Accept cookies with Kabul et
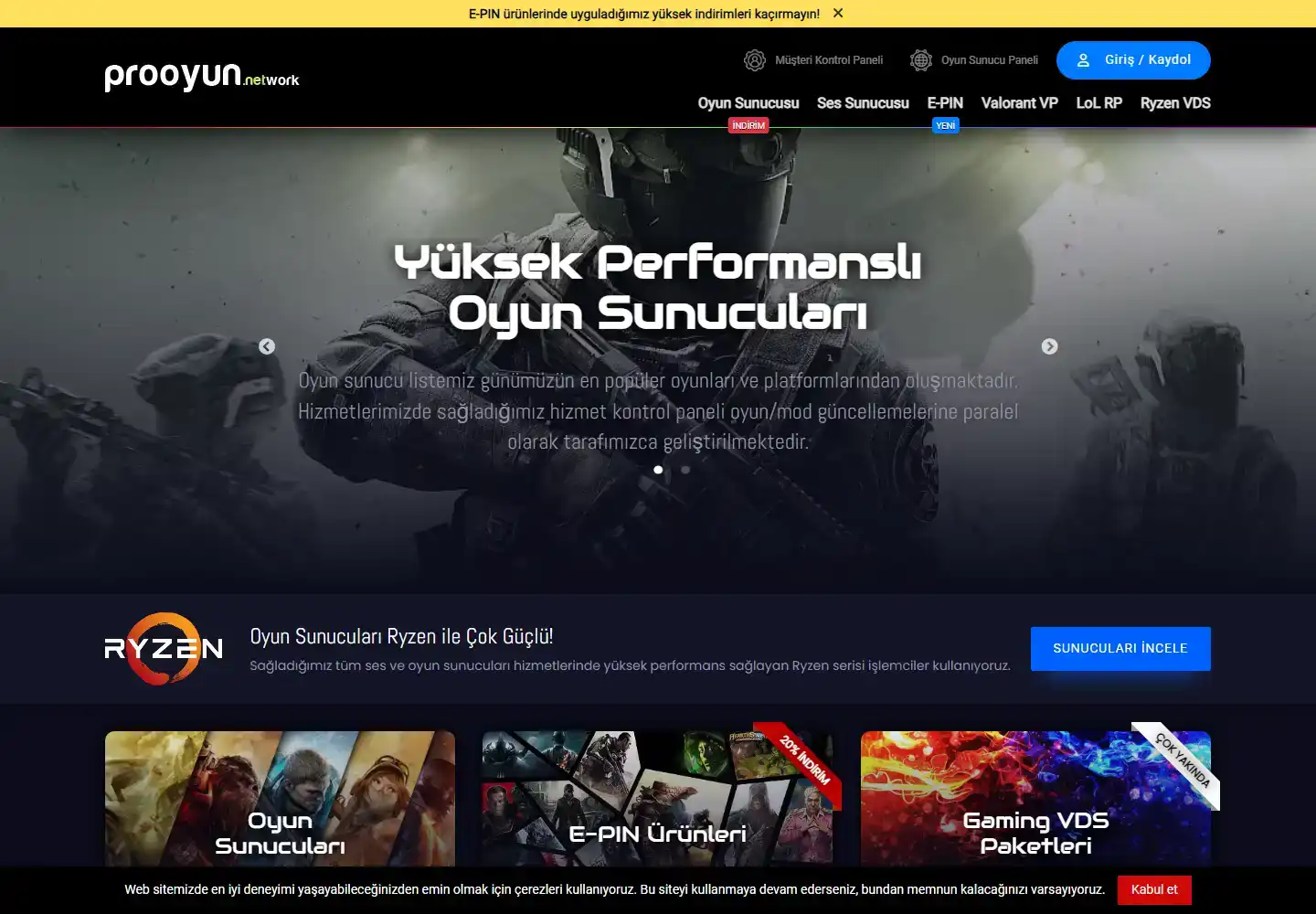The image size is (1316, 914). tap(1154, 890)
